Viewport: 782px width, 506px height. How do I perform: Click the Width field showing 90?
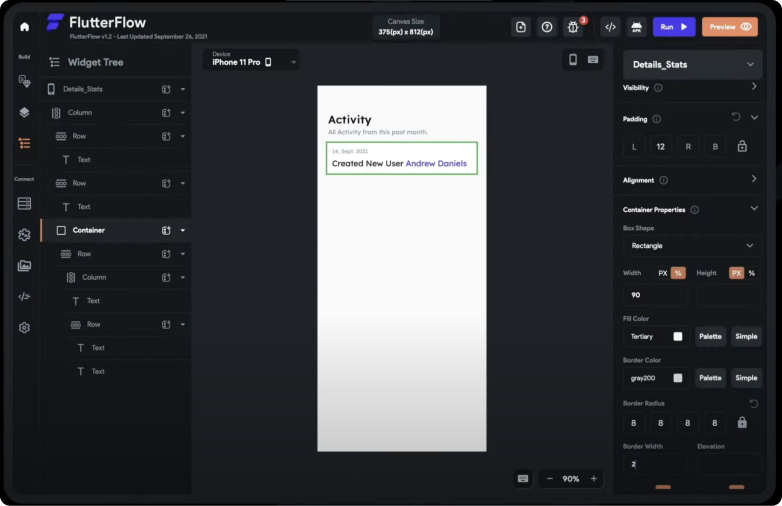pyautogui.click(x=655, y=295)
